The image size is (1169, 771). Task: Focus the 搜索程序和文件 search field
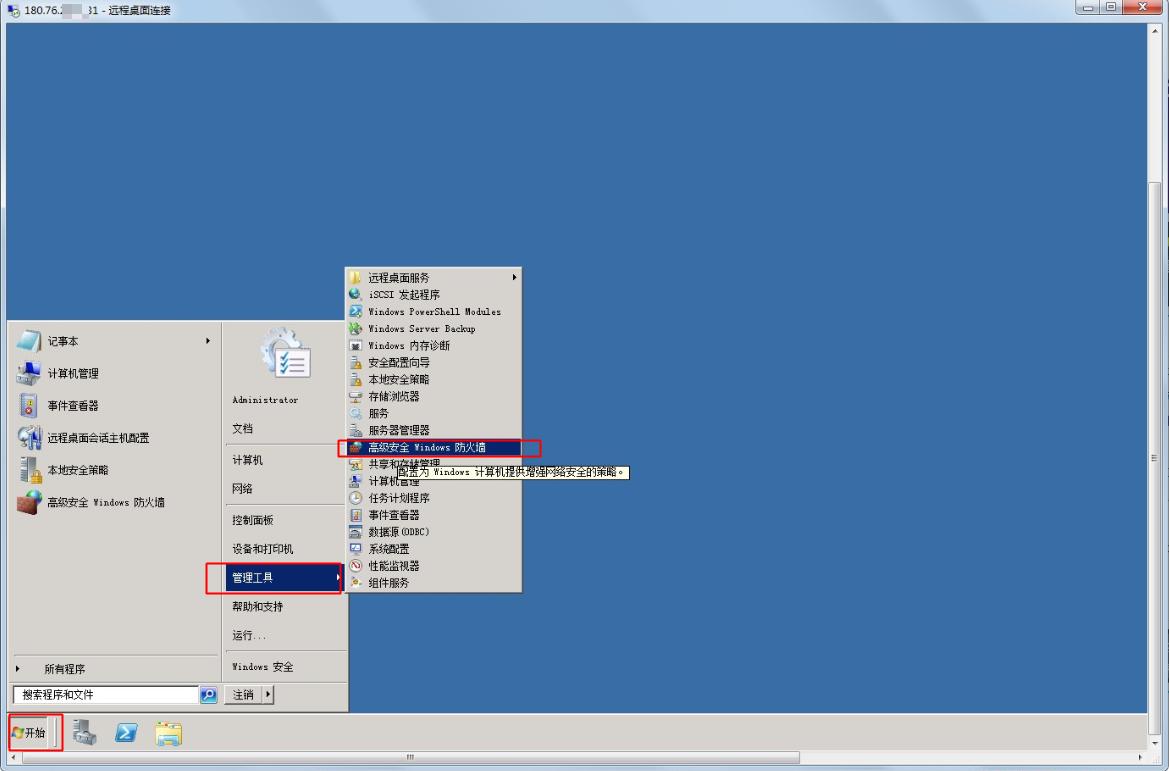click(105, 695)
